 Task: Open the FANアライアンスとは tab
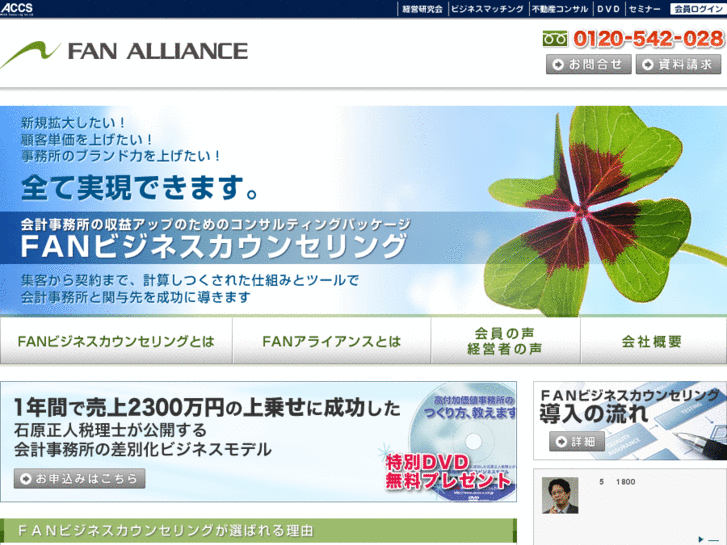pos(332,341)
